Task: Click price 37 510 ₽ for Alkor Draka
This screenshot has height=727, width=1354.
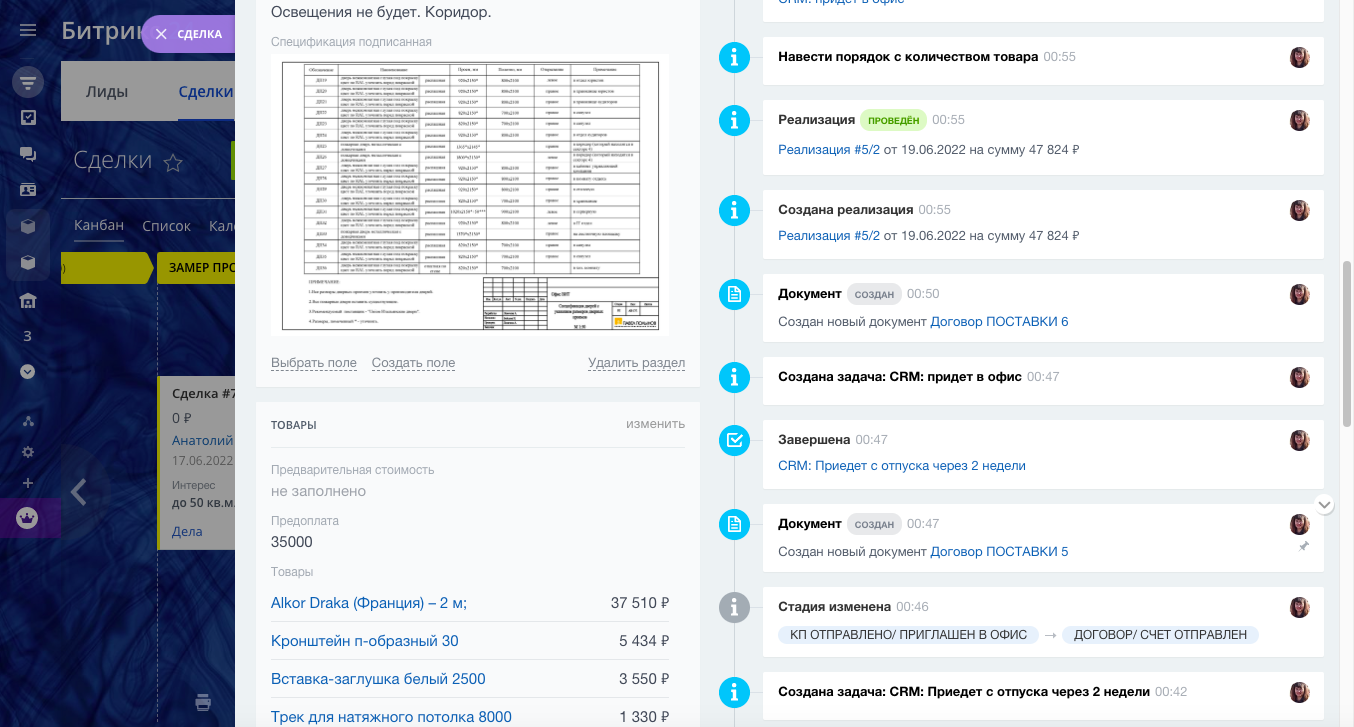Action: pyautogui.click(x=640, y=603)
